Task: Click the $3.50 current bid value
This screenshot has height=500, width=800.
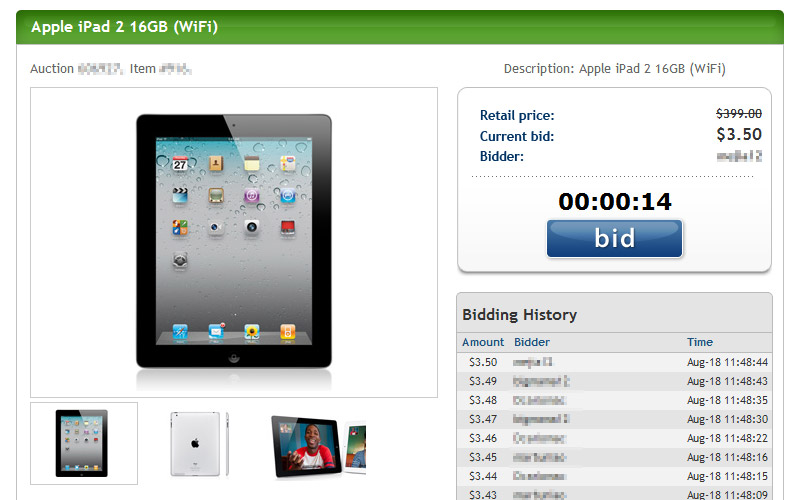Action: (x=739, y=134)
